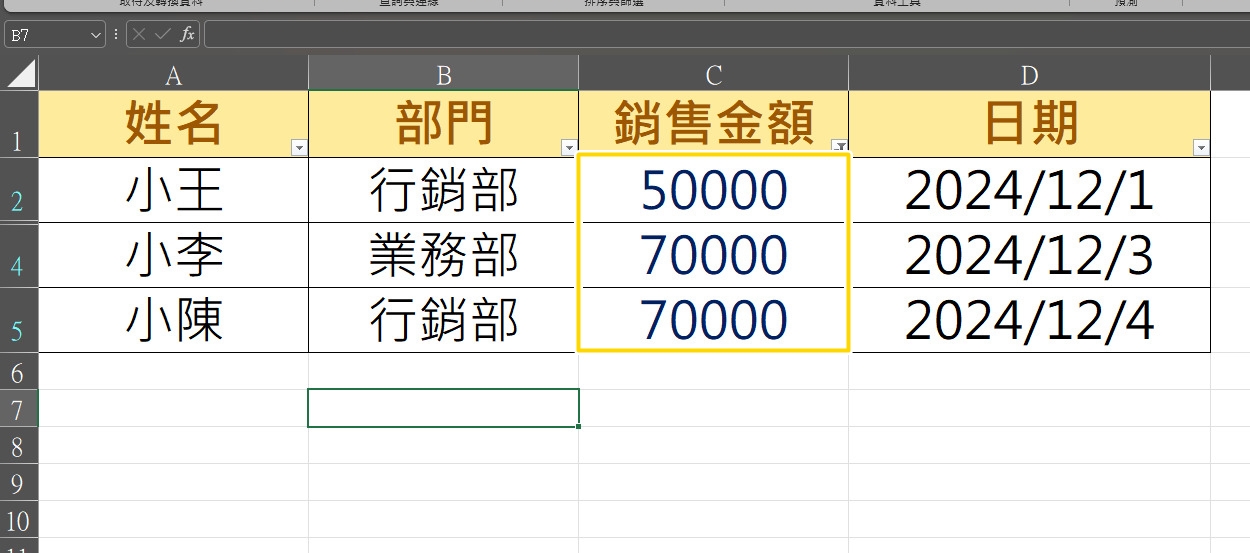Click inside the formula bar input

pos(720,35)
